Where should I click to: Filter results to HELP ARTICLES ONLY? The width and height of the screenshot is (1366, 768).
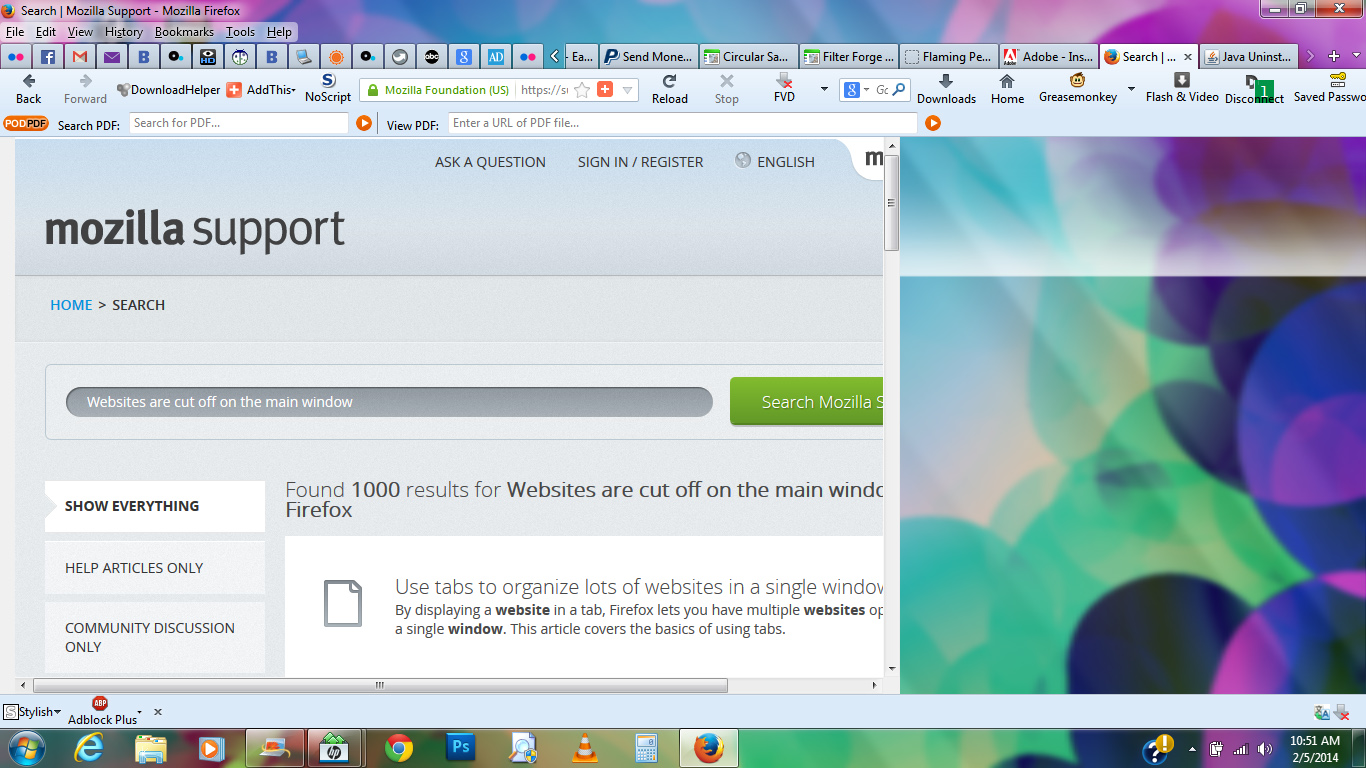click(x=155, y=568)
